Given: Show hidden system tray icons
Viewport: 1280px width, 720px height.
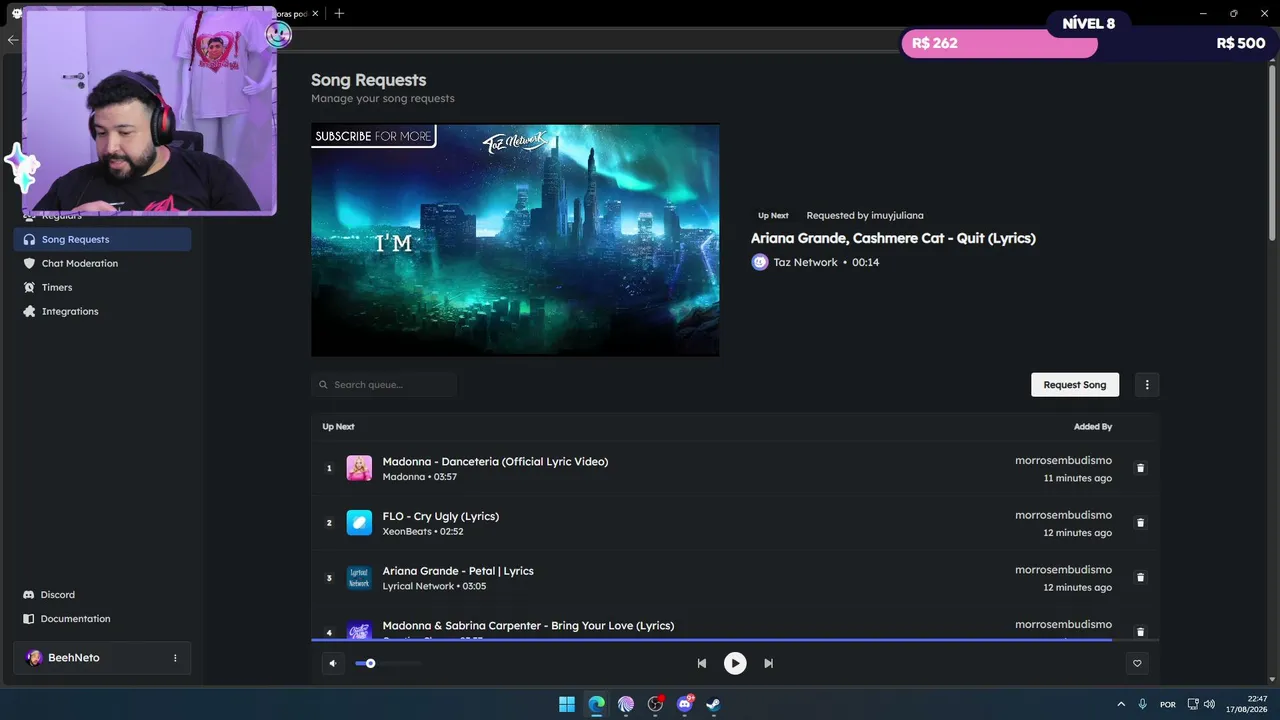Looking at the screenshot, I should 1121,704.
